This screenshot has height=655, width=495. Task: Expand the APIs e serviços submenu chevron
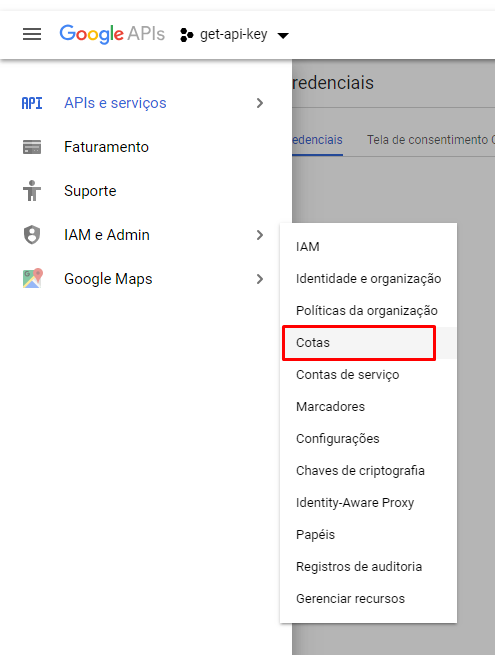[260, 103]
